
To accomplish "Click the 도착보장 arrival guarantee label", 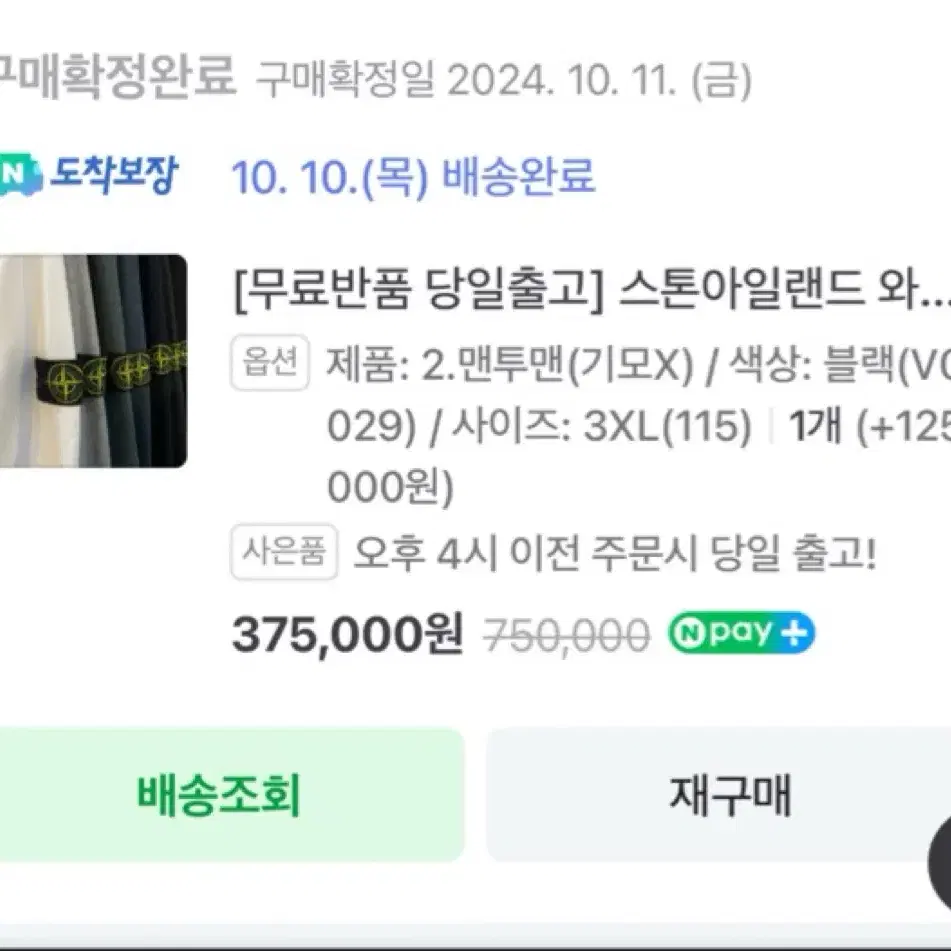I will point(114,174).
